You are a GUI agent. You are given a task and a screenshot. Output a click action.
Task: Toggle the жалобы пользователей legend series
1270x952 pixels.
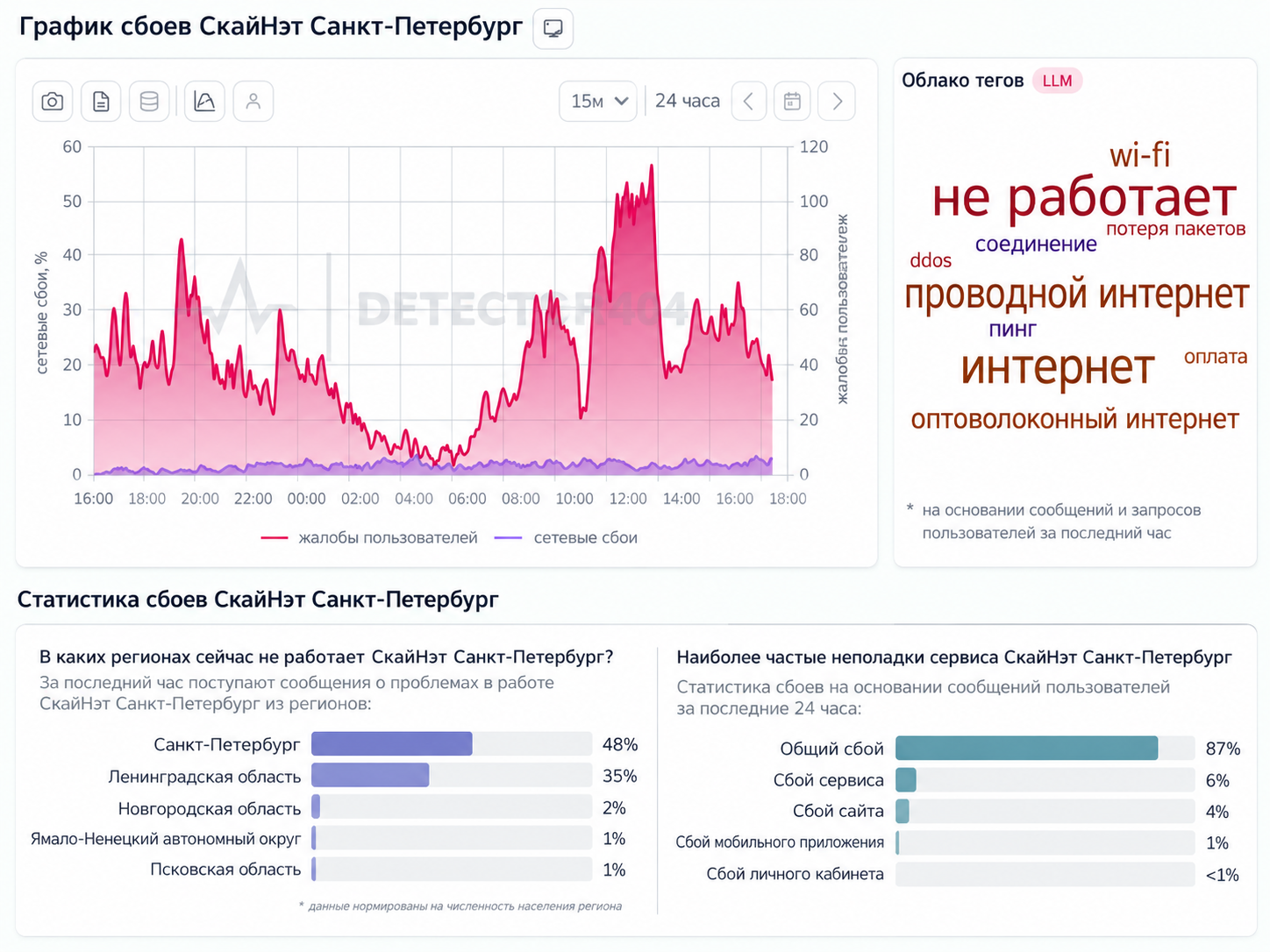coord(369,537)
